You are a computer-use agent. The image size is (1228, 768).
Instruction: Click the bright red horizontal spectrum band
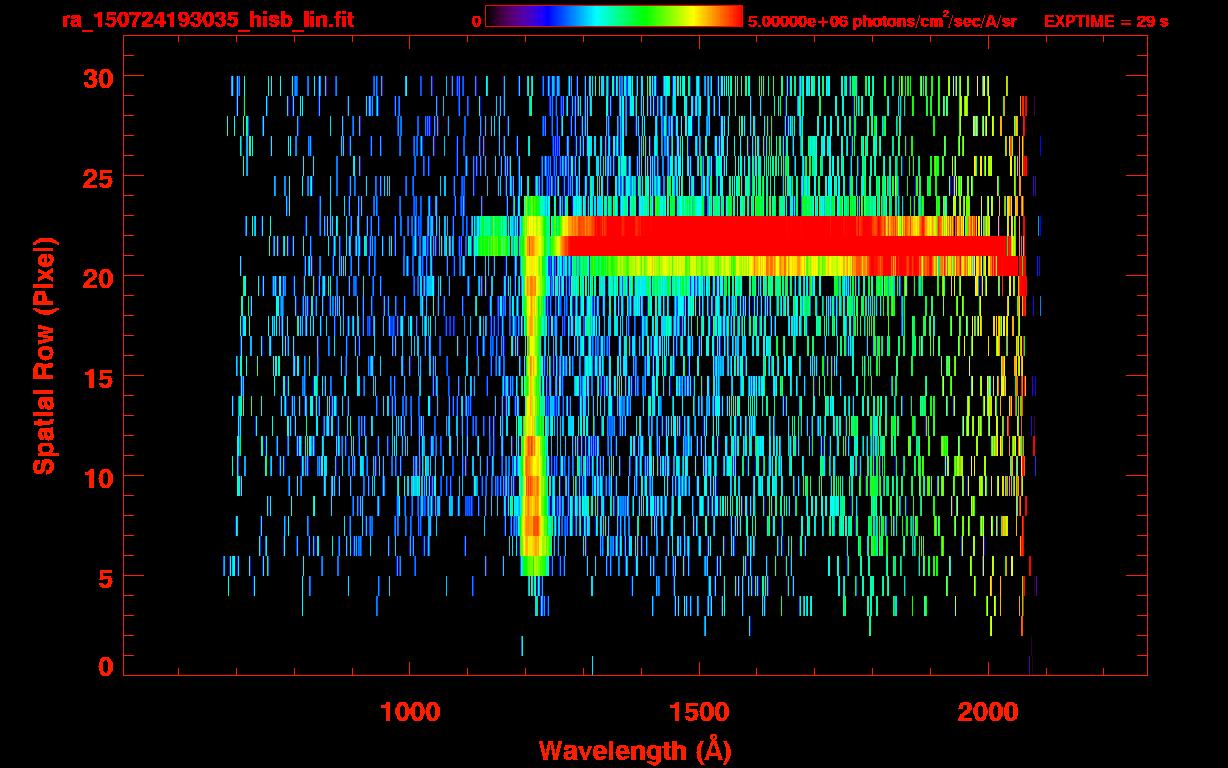(790, 245)
